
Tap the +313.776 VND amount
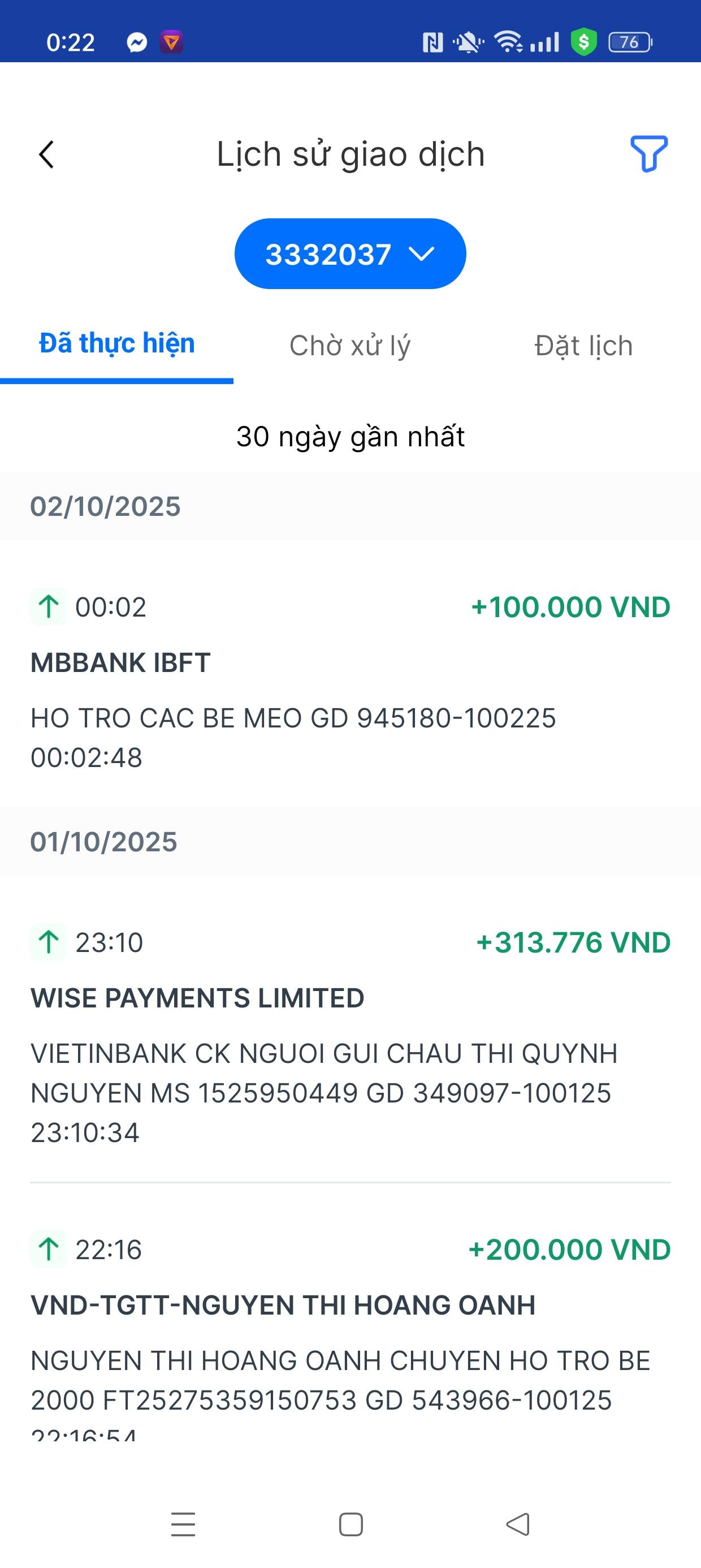pyautogui.click(x=573, y=942)
